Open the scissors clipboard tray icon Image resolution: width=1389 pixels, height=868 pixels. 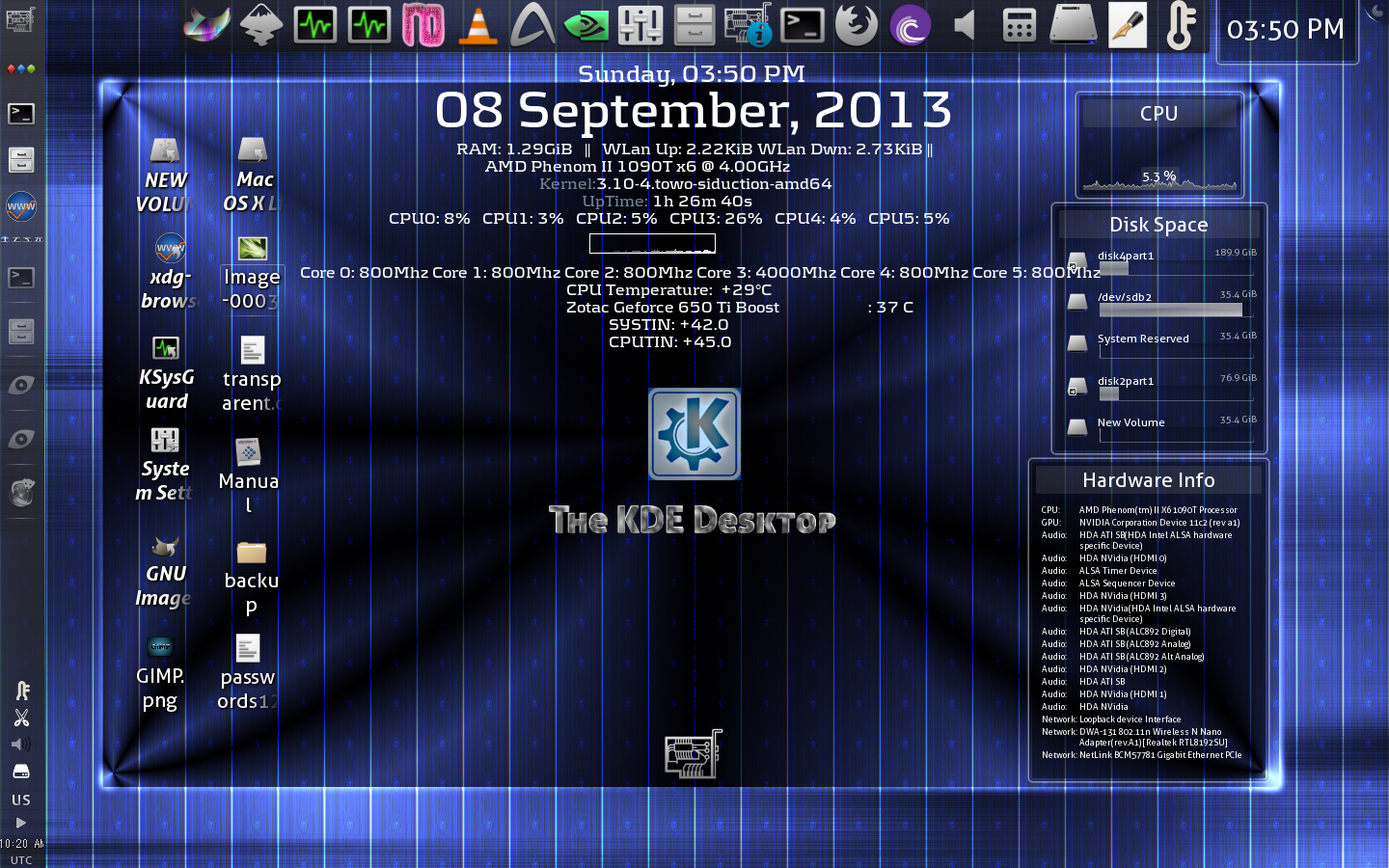pyautogui.click(x=21, y=718)
